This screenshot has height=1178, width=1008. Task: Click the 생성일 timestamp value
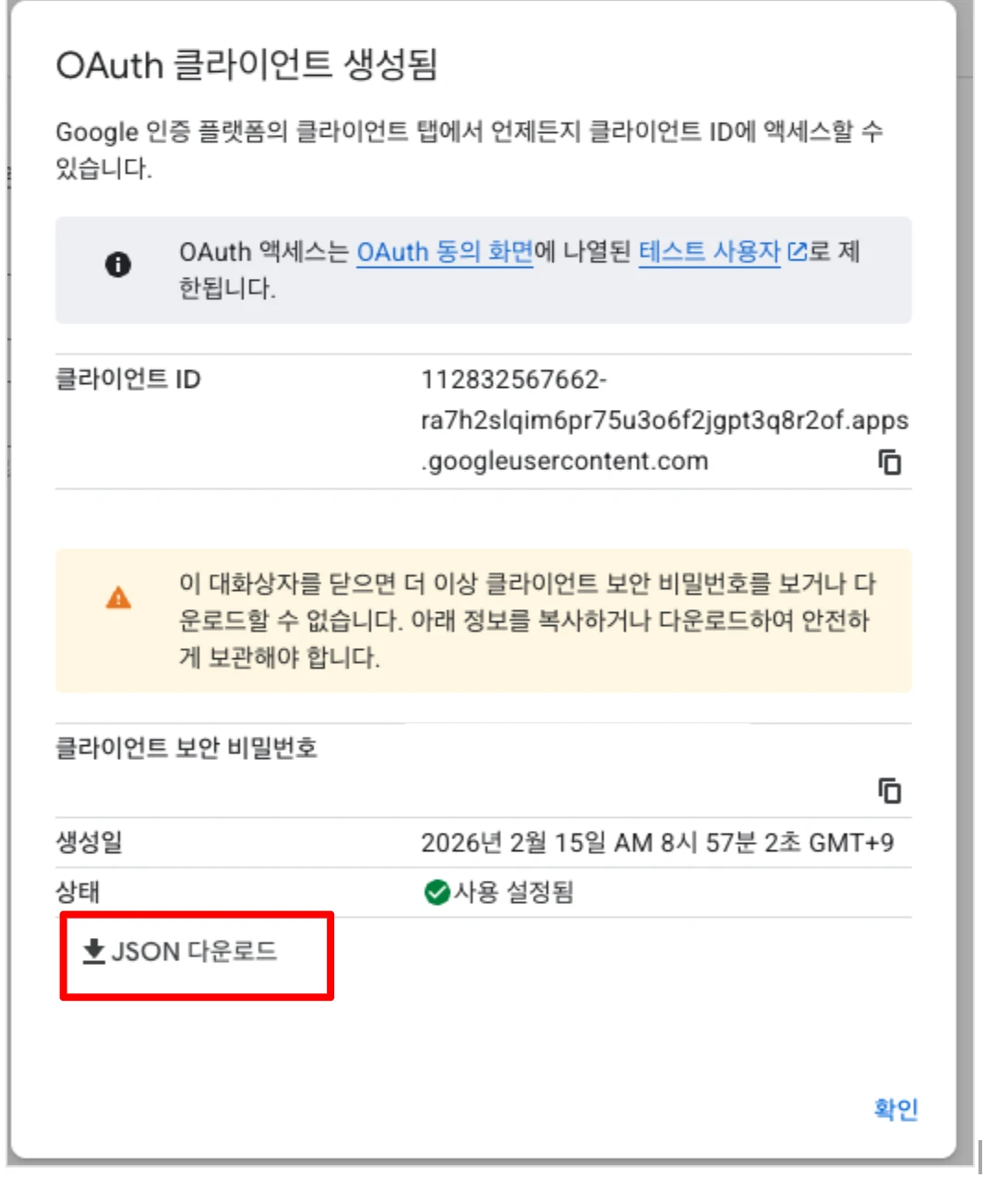[656, 843]
